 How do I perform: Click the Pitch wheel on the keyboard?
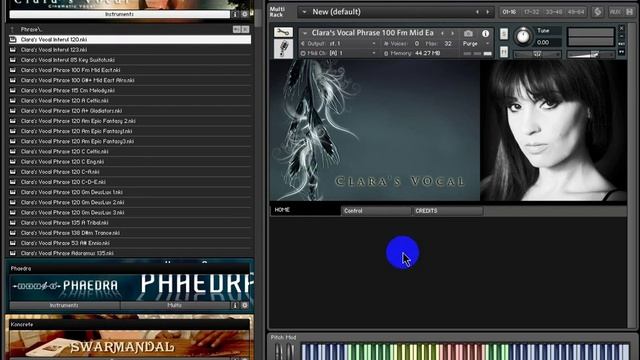point(278,351)
